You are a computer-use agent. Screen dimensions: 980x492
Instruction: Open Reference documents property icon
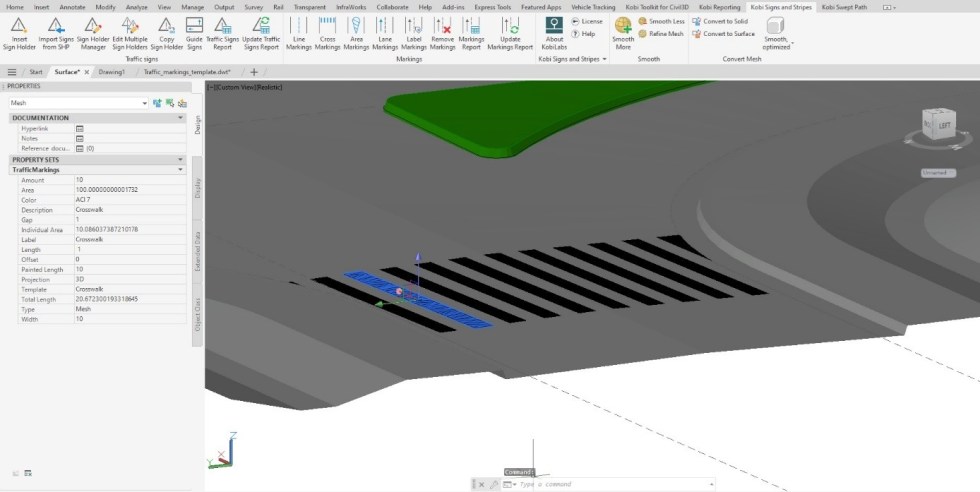79,148
